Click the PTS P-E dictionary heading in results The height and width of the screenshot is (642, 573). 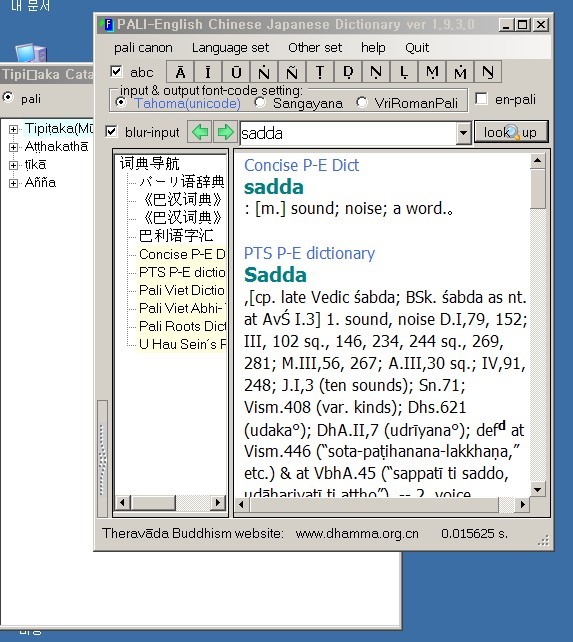[x=309, y=253]
